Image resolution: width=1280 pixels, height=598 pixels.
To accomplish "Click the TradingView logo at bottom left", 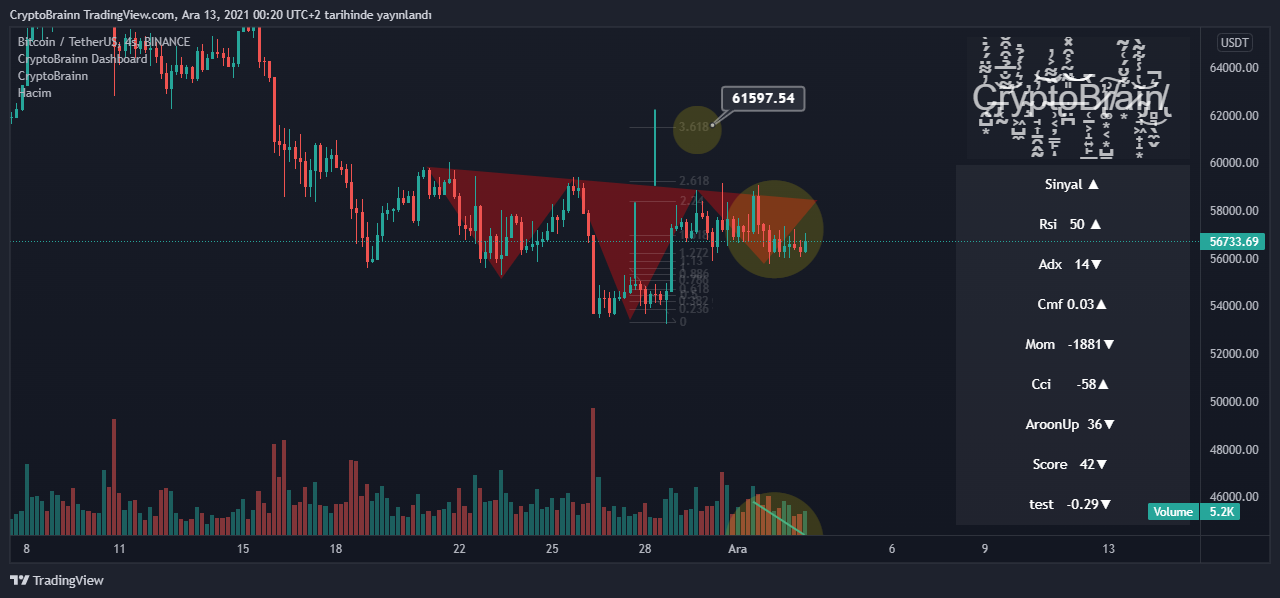I will pyautogui.click(x=56, y=580).
